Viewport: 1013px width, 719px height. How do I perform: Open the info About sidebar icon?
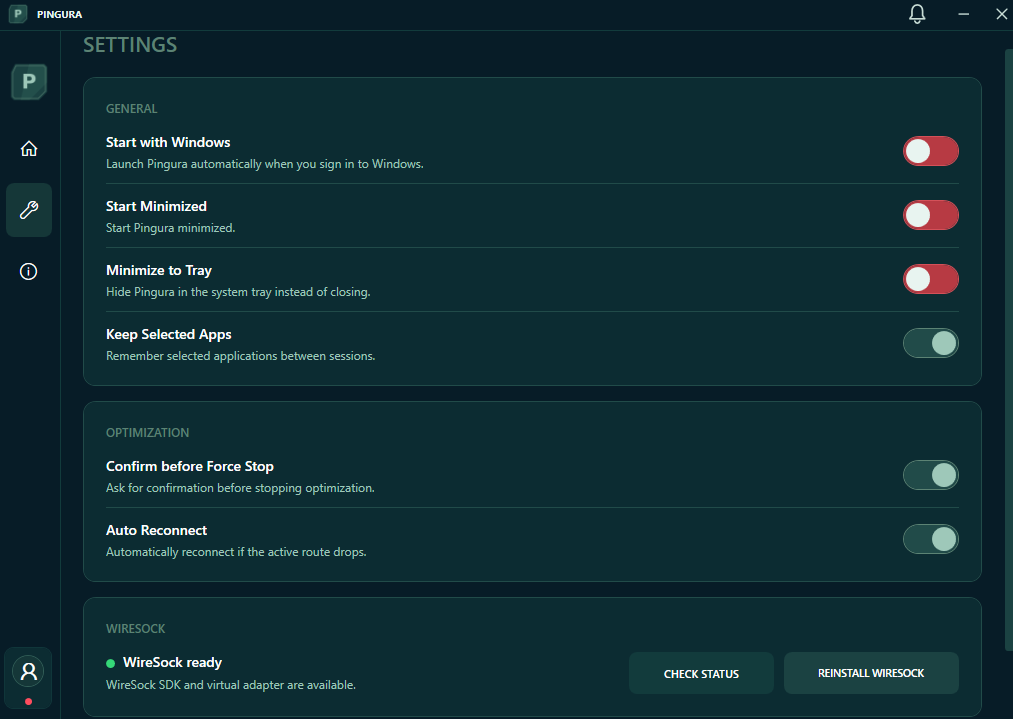point(28,271)
